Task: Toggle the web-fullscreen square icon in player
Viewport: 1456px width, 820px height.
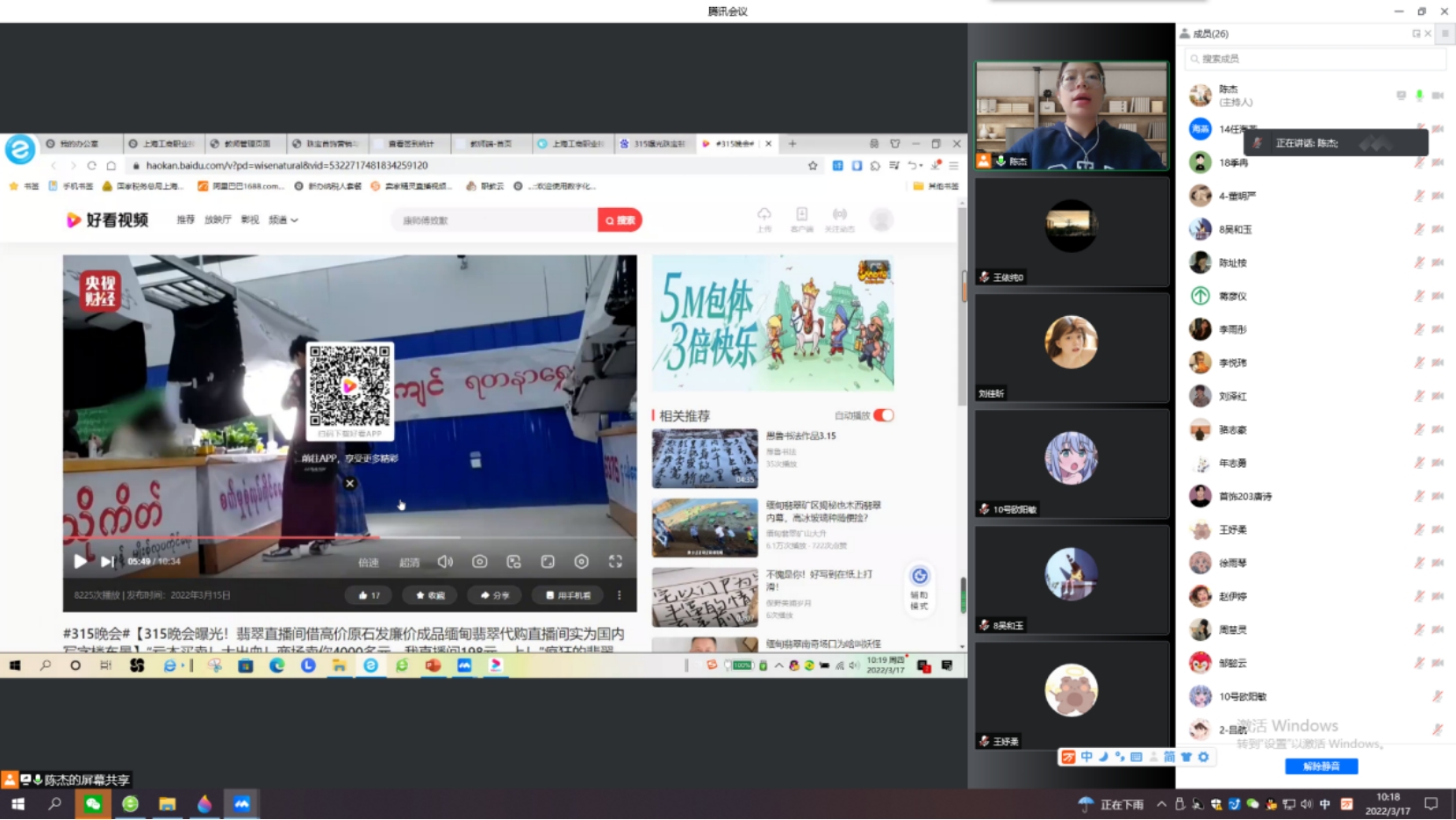Action: (548, 562)
